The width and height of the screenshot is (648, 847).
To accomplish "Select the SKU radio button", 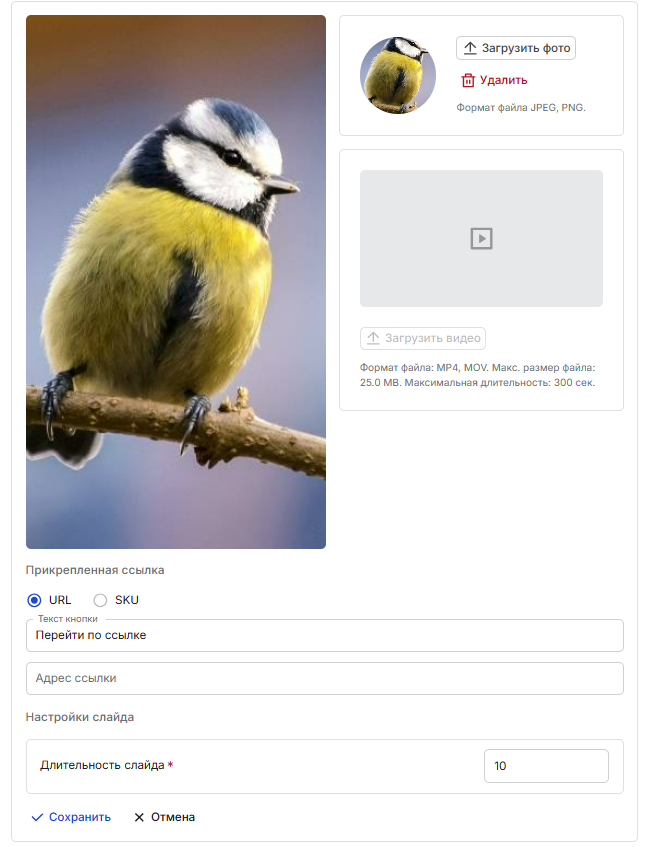I will click(100, 600).
